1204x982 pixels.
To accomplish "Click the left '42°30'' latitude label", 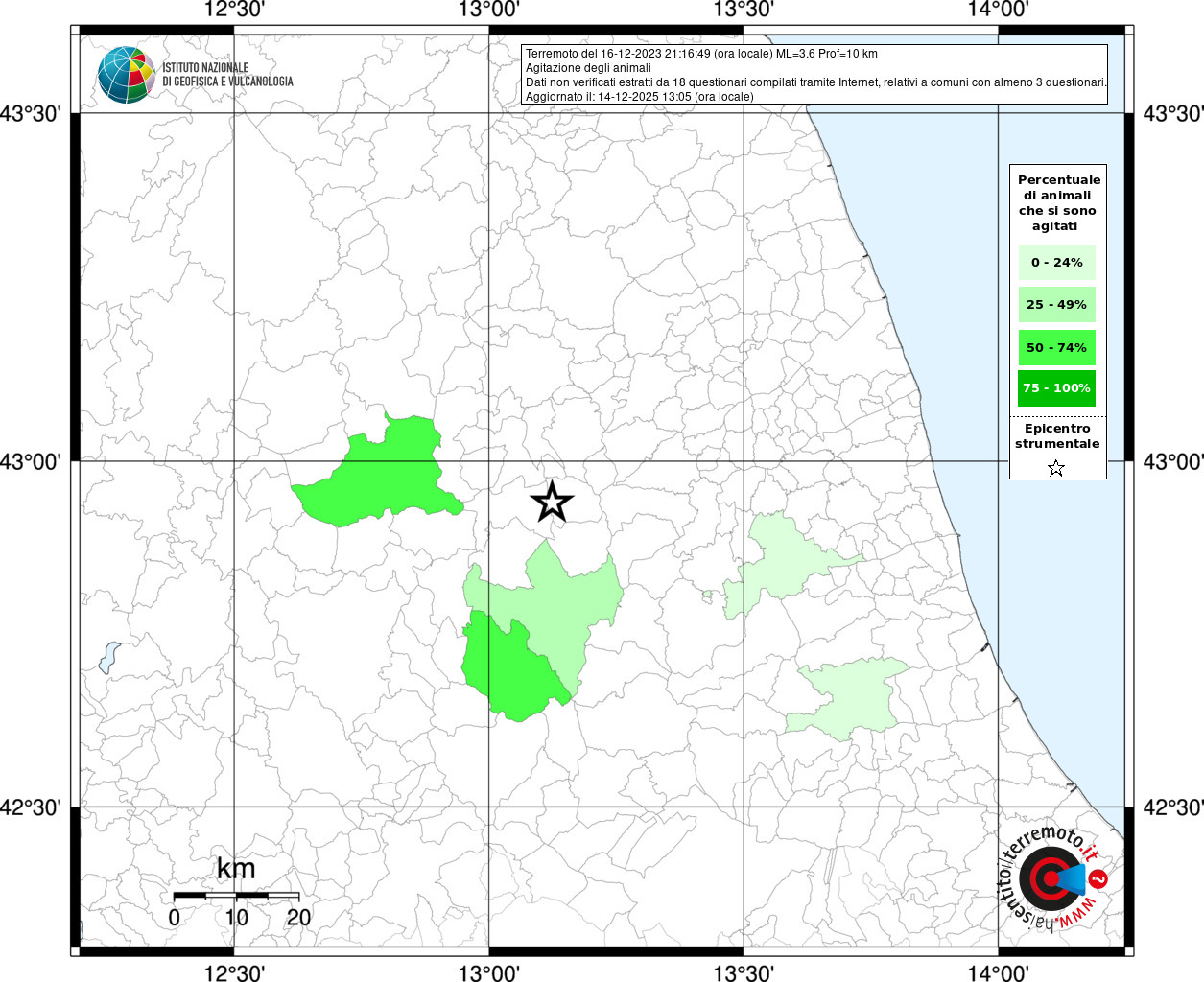I will pos(31,807).
